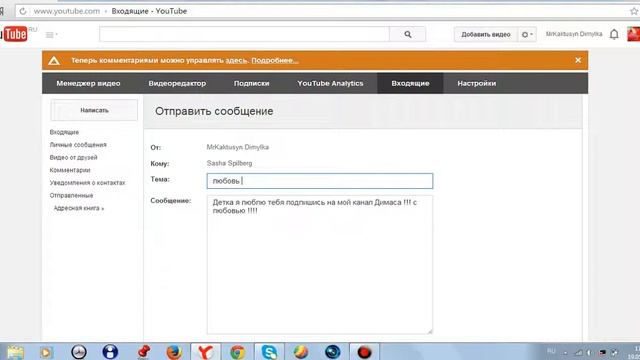Follow the здесь link in banner

pyautogui.click(x=236, y=60)
